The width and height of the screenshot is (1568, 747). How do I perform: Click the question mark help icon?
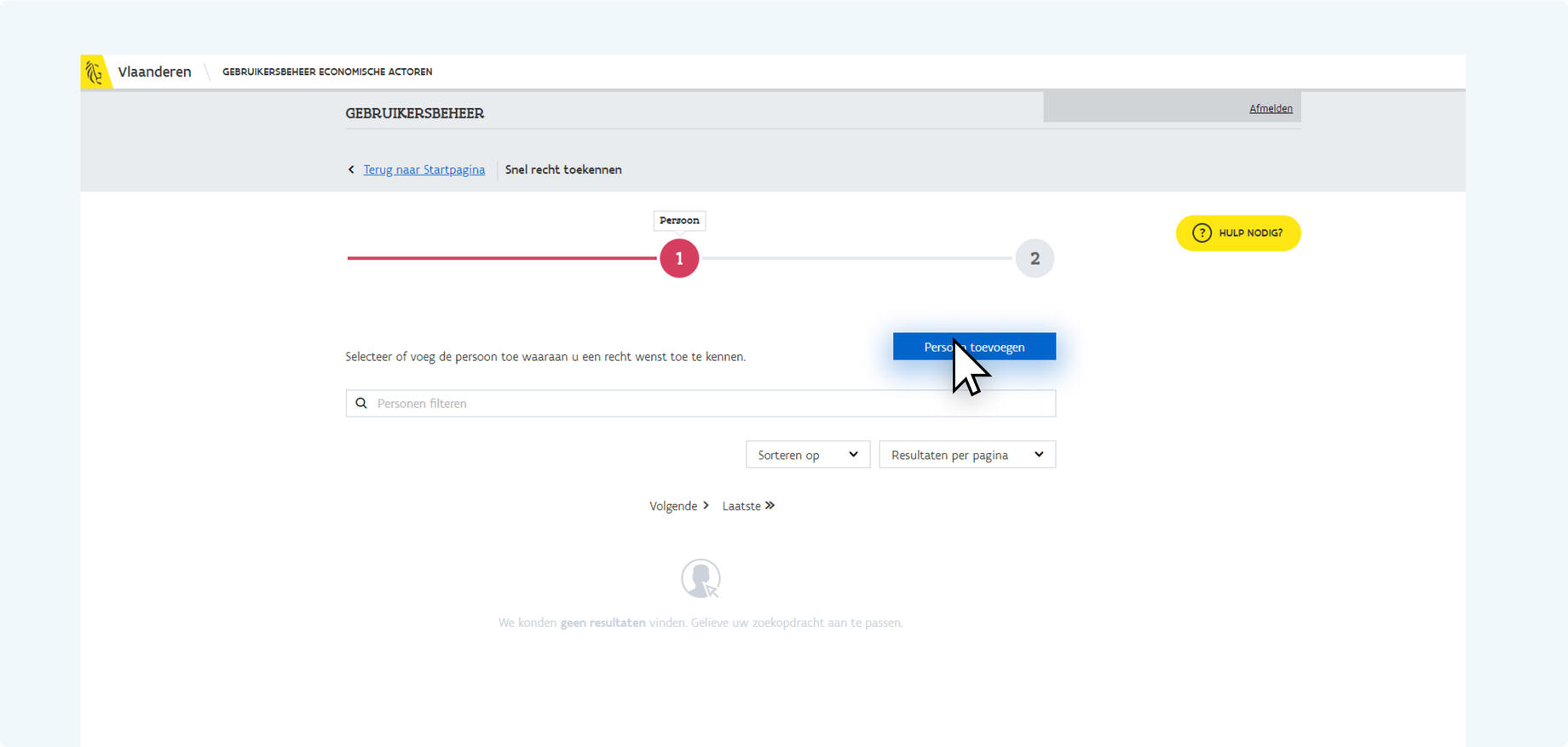(x=1202, y=233)
